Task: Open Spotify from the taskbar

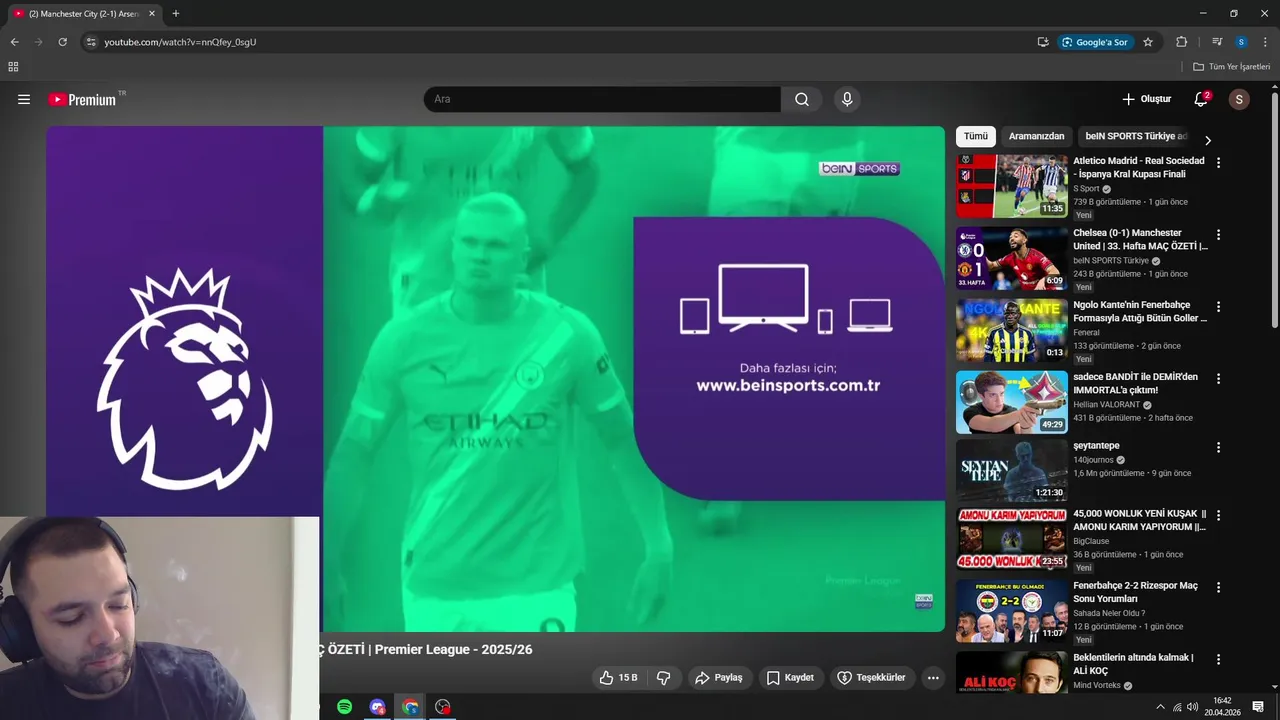Action: 344,707
